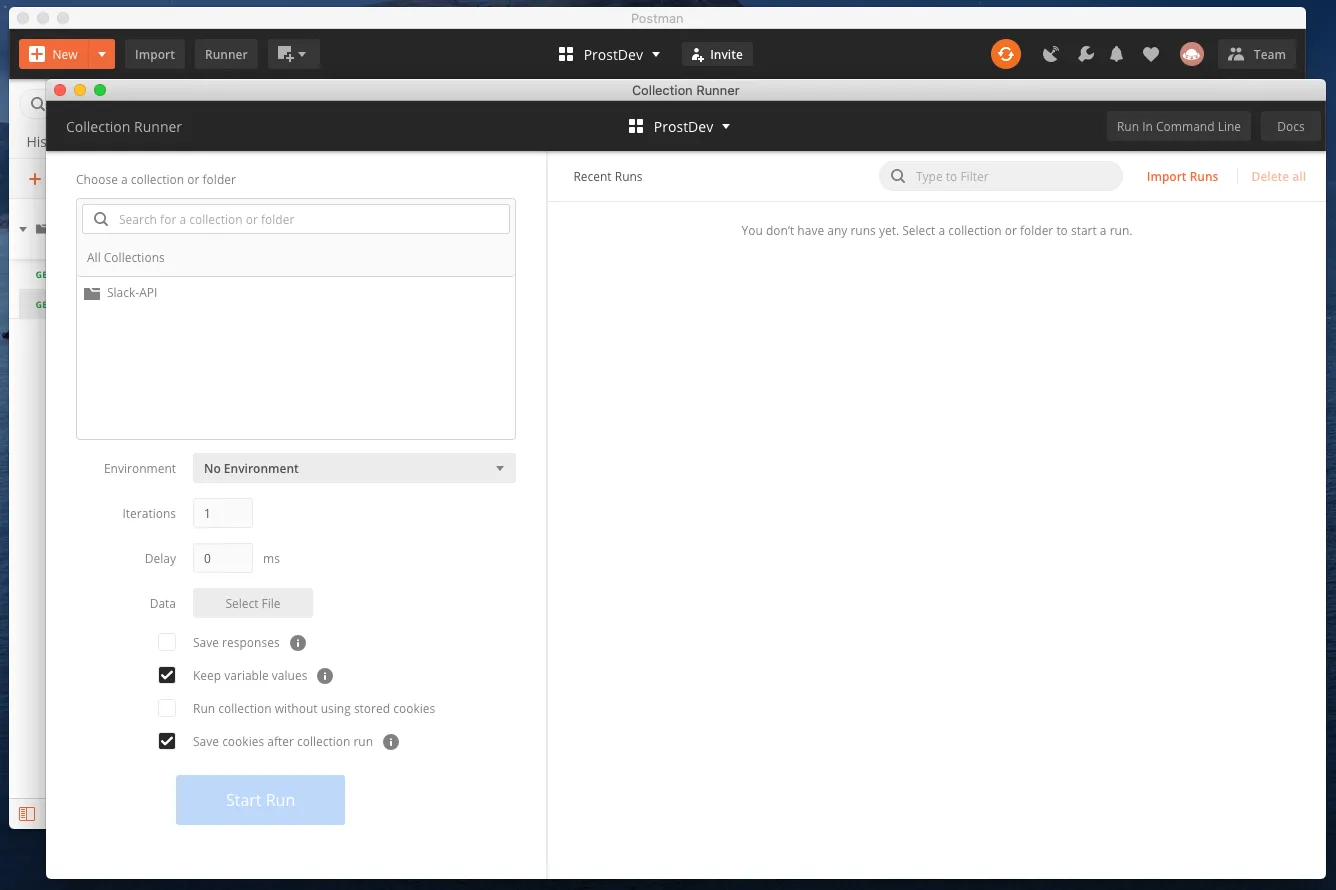
Task: Click the Invite button
Action: coord(717,55)
